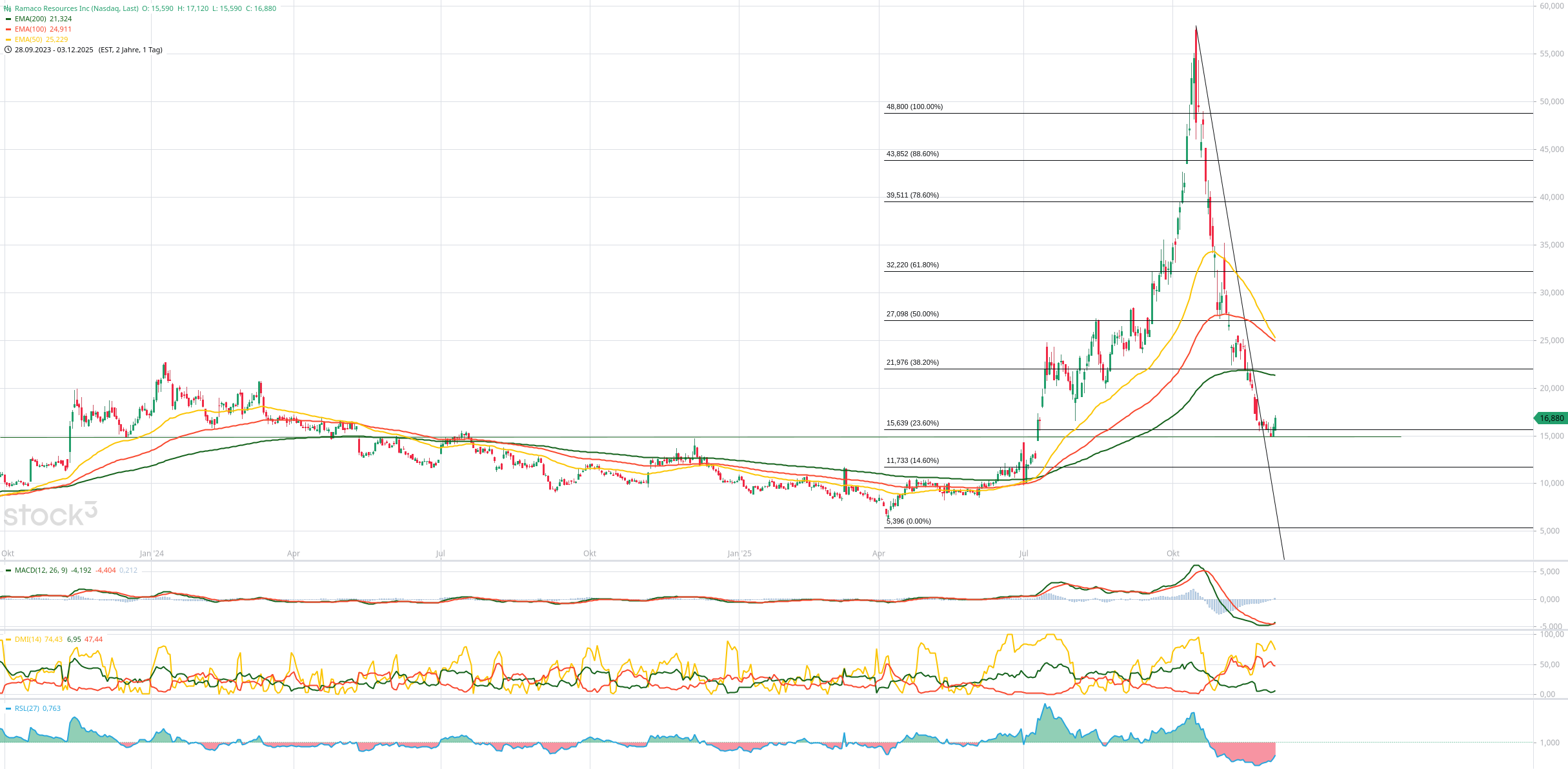Open the date range 28.09.2023 - 03.12.2025 selector
The image size is (1568, 769).
[54, 50]
